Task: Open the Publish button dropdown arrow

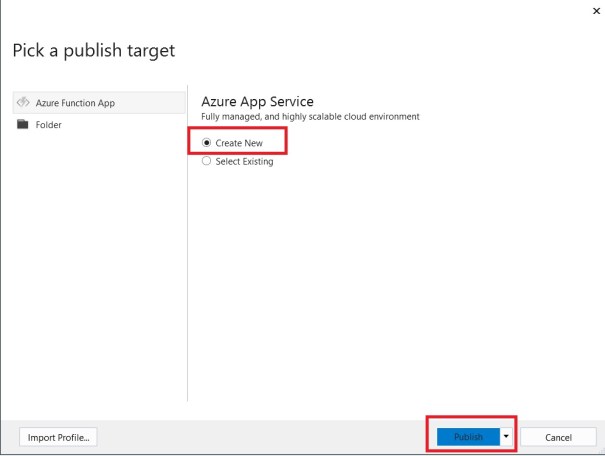Action: 506,437
